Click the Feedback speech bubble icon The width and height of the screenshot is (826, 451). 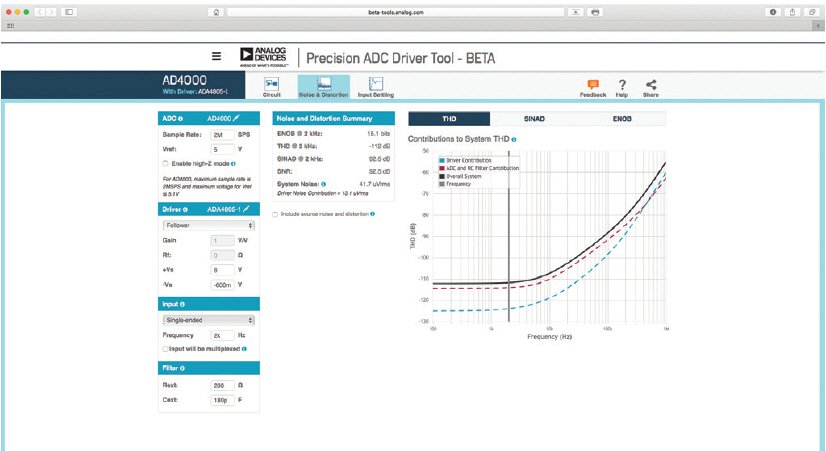[593, 85]
